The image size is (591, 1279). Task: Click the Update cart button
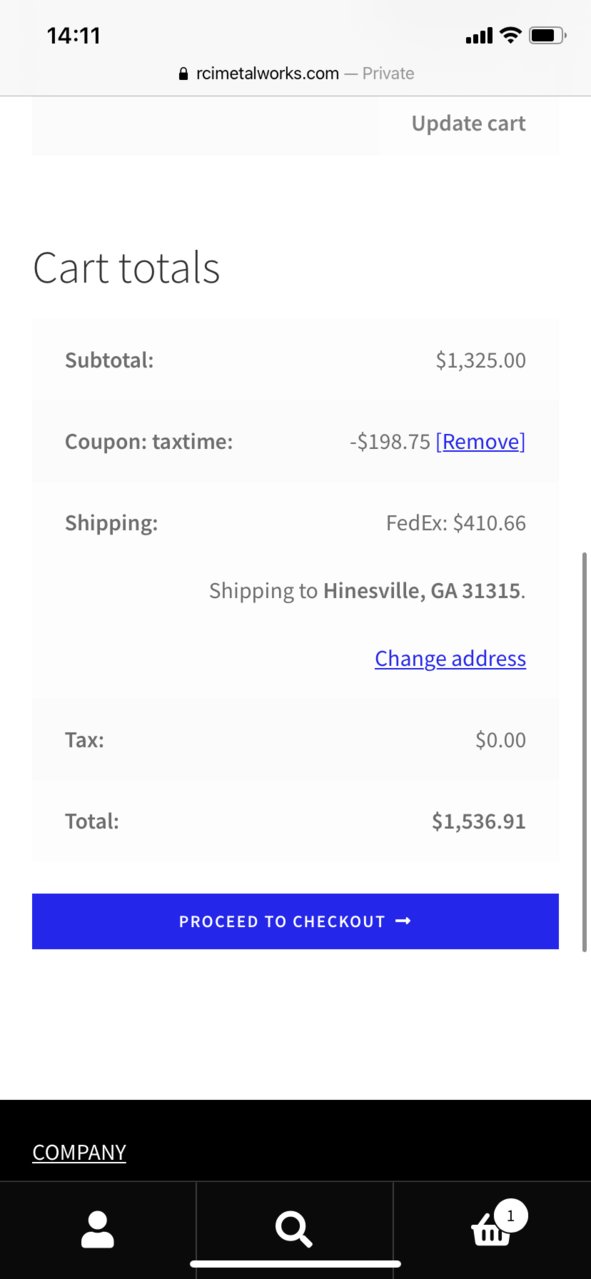(468, 124)
